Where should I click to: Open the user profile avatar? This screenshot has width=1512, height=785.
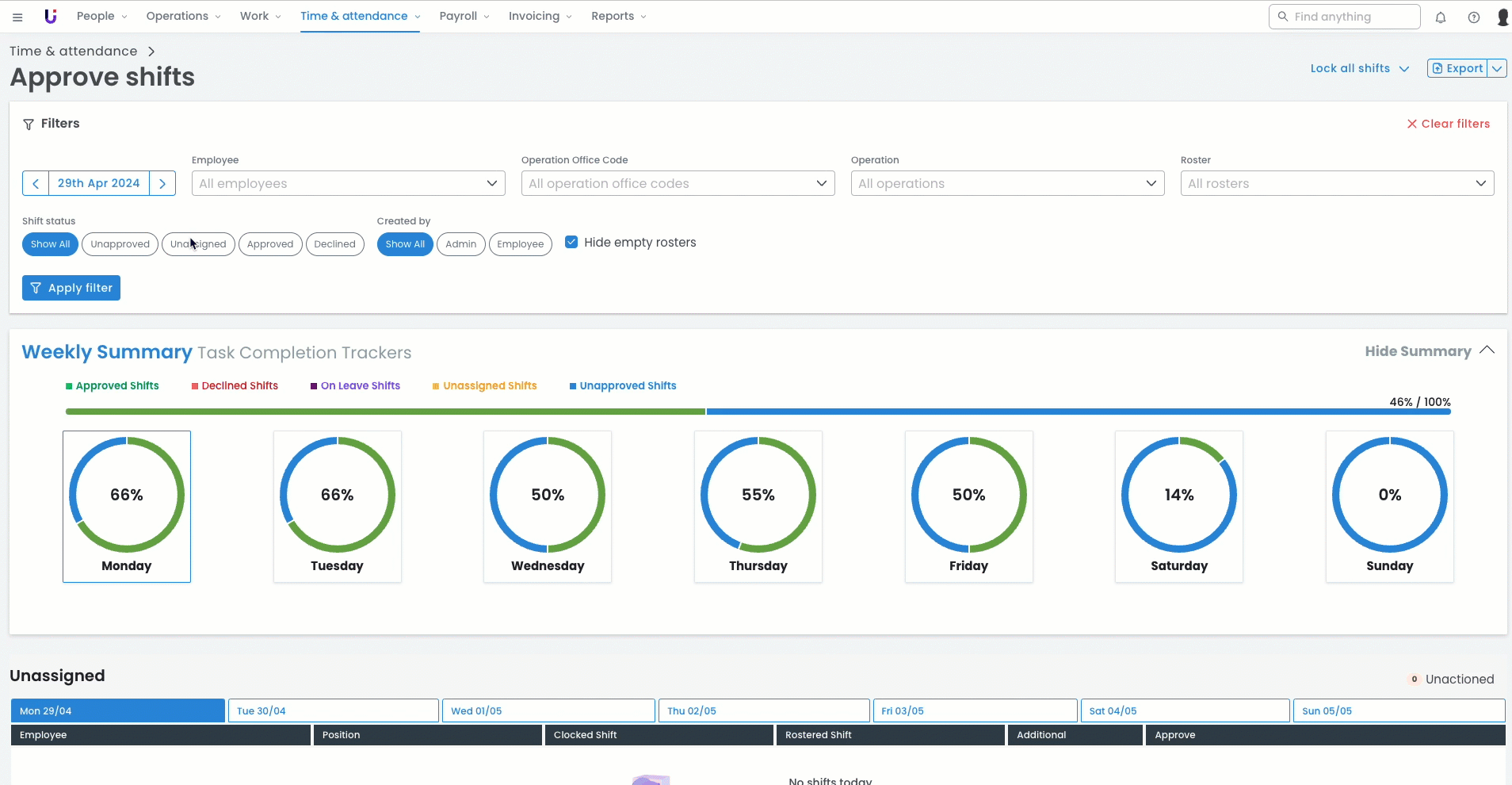click(x=1502, y=17)
